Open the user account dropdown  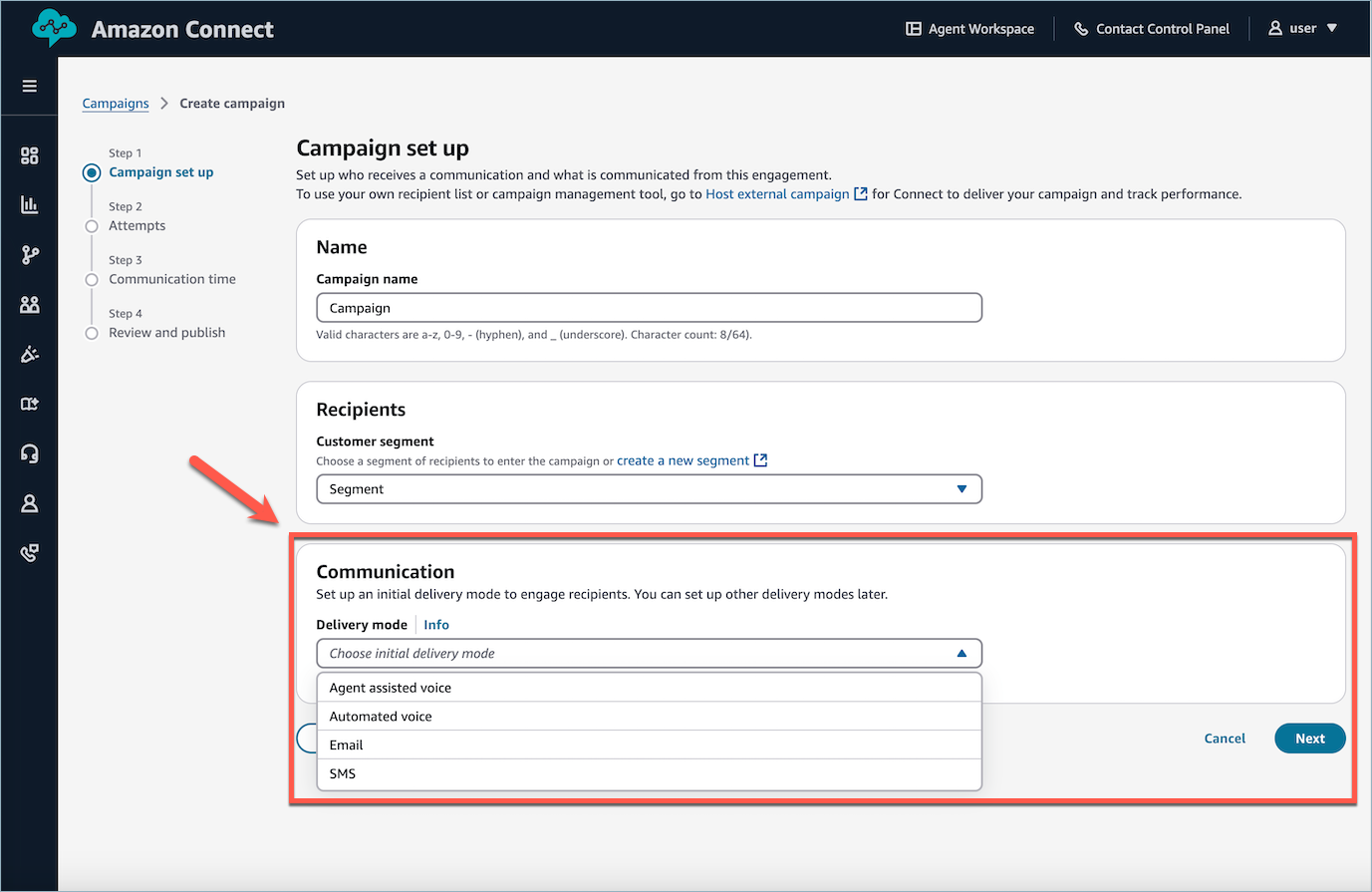[1302, 28]
